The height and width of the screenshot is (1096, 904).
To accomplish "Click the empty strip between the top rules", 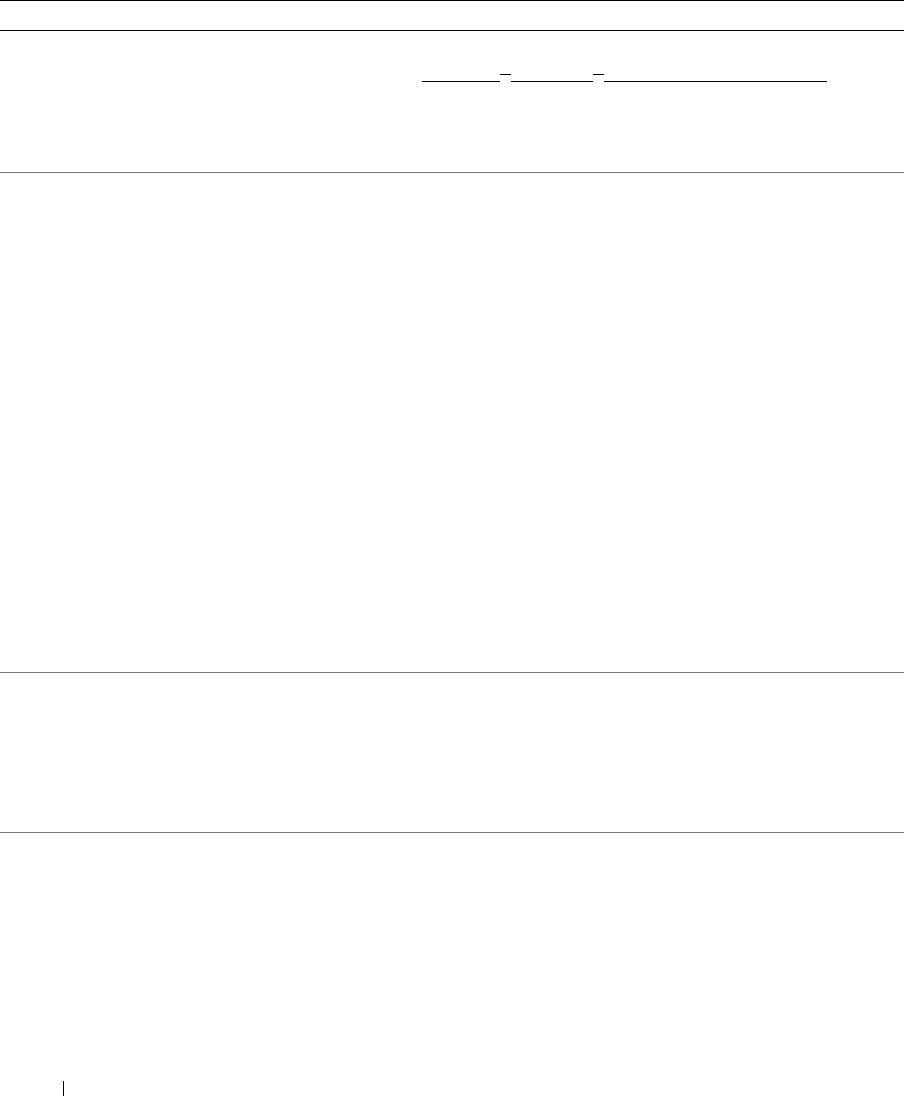I will click(452, 16).
